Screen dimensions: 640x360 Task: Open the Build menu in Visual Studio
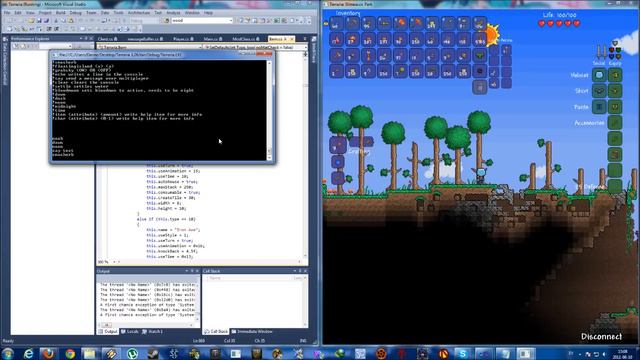[x=60, y=13]
